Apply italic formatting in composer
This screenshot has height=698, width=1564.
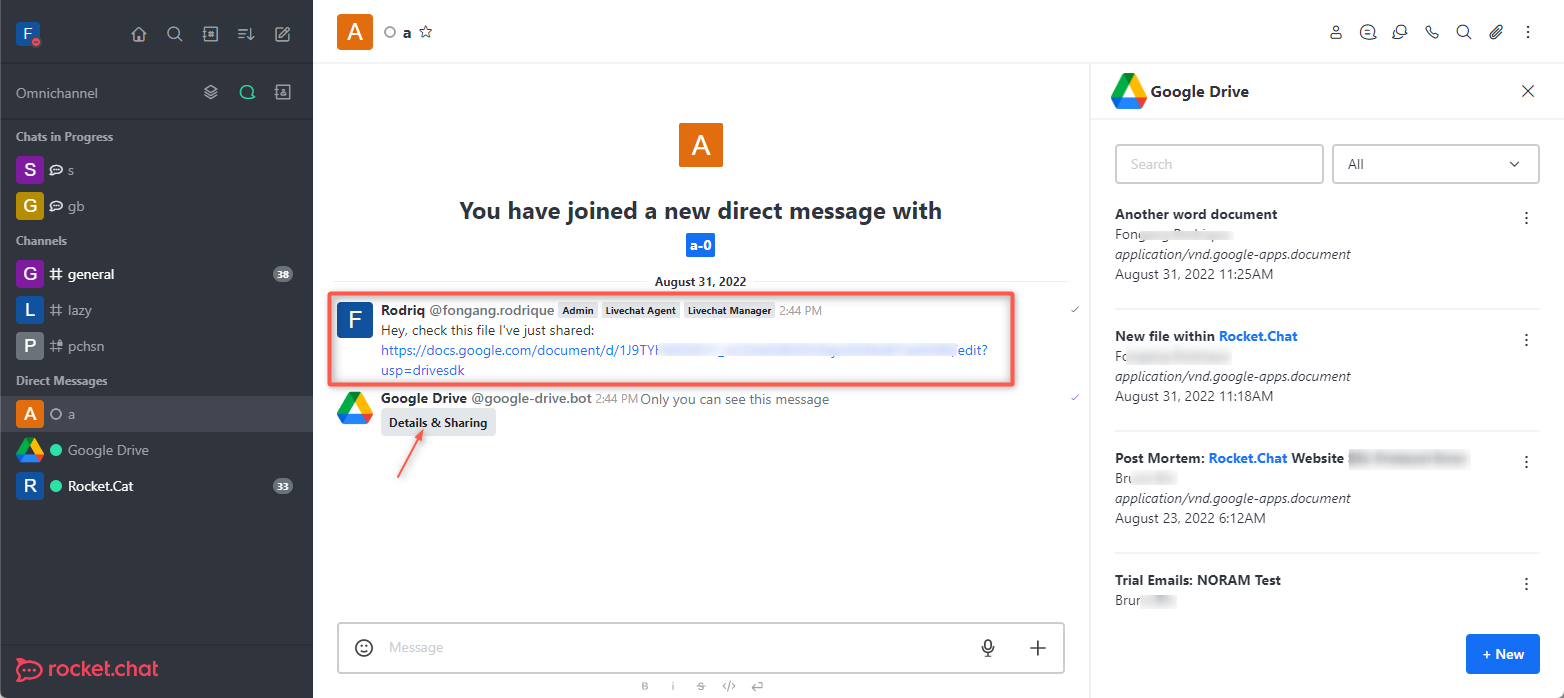673,686
